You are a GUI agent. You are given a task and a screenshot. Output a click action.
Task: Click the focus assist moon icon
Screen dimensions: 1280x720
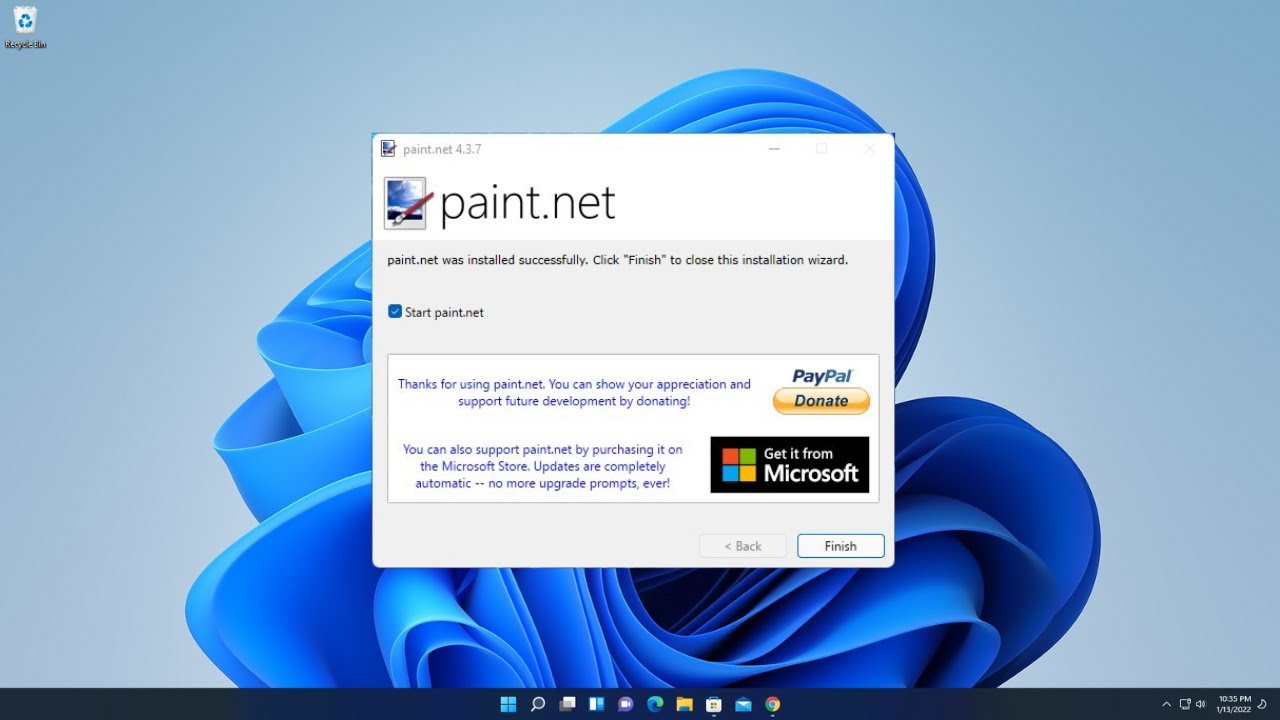point(1263,704)
